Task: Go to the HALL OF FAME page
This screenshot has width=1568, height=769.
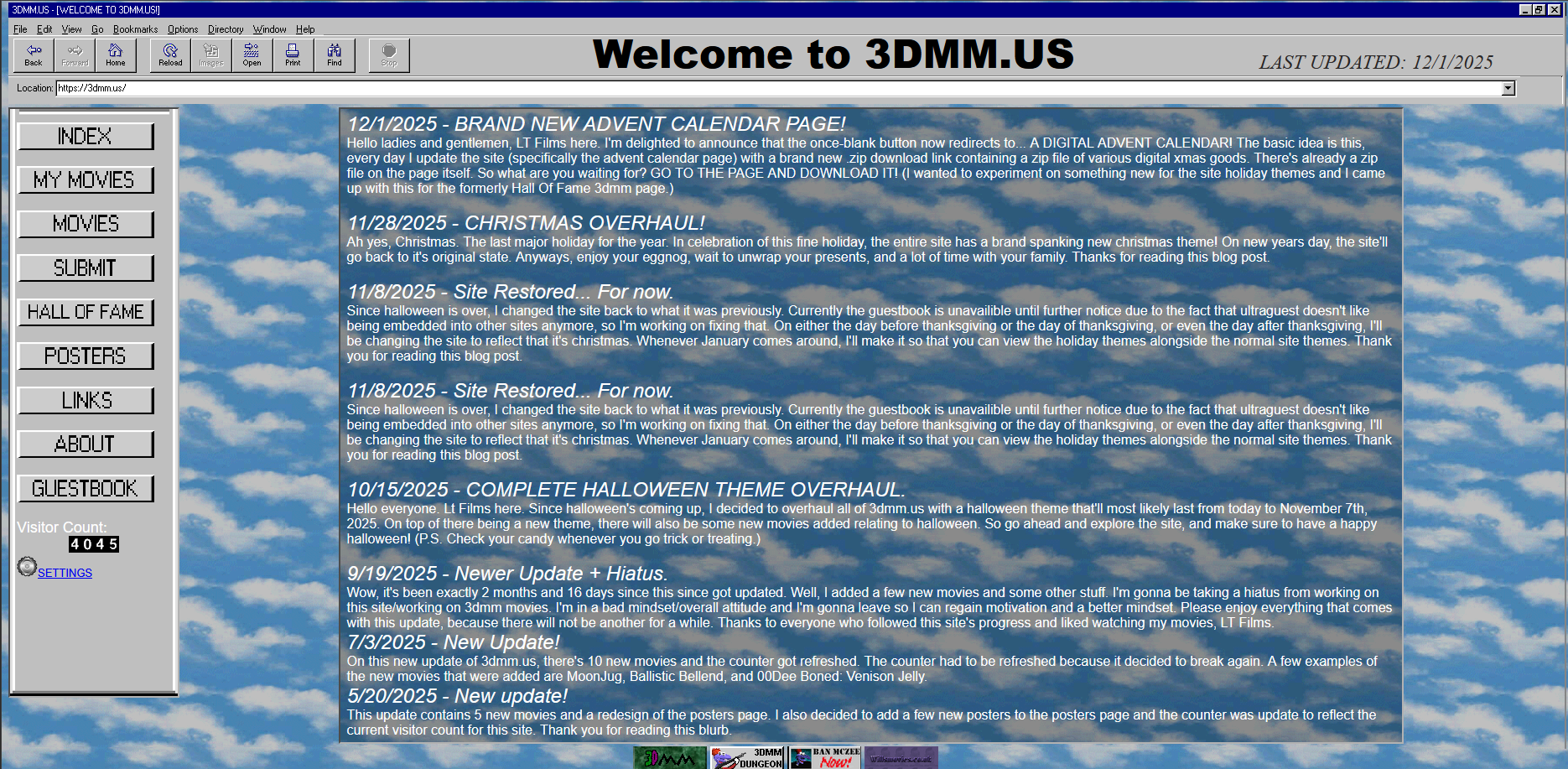Action: 86,312
